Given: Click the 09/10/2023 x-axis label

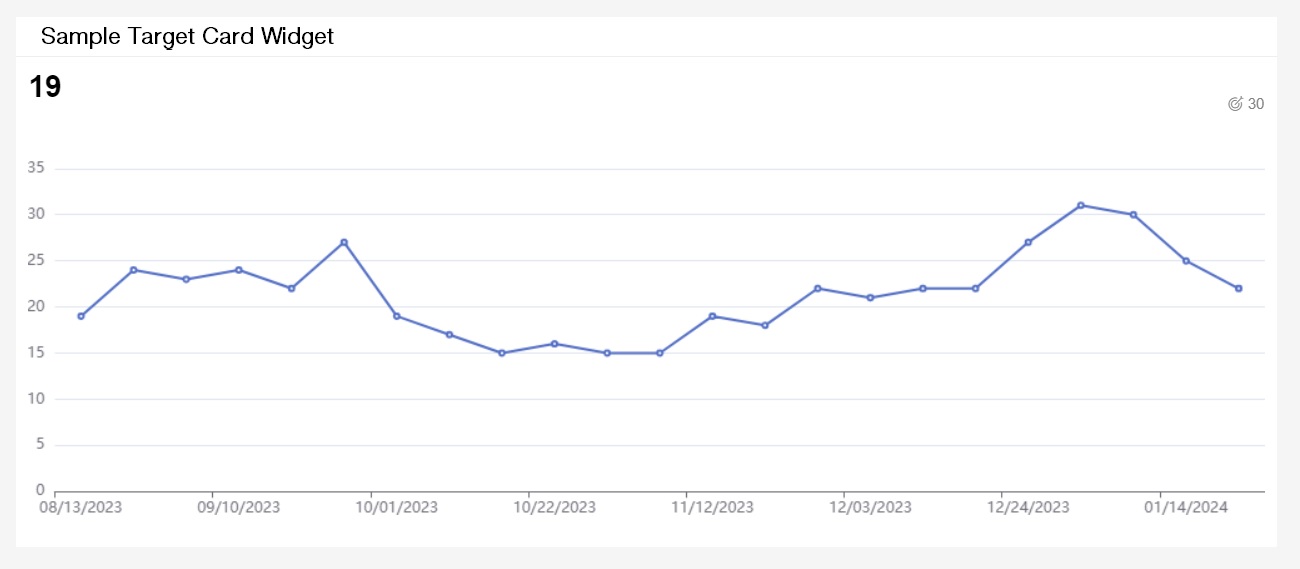Looking at the screenshot, I should coord(239,508).
